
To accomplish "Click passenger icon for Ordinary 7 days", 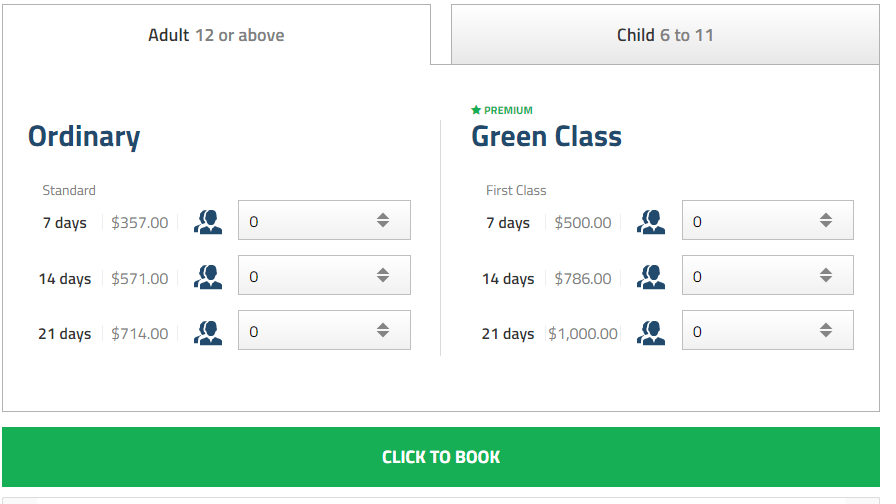I will 208,222.
